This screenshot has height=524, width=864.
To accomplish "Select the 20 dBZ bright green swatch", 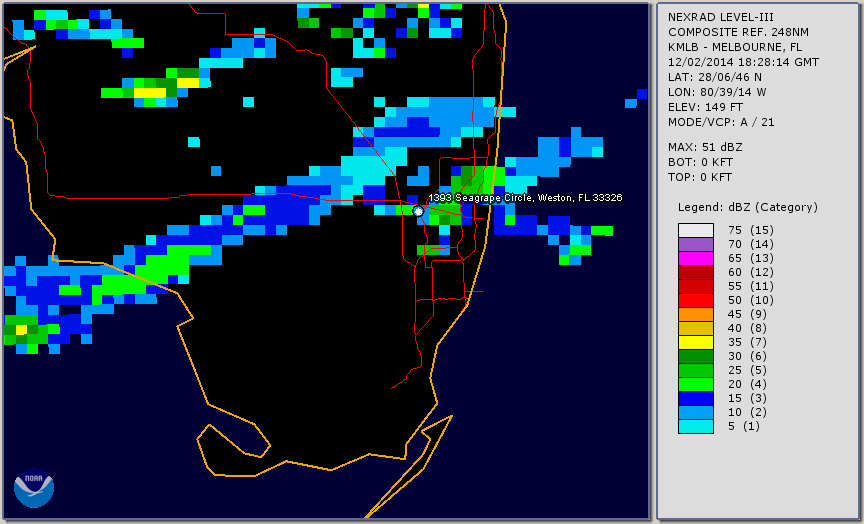I will pos(696,385).
